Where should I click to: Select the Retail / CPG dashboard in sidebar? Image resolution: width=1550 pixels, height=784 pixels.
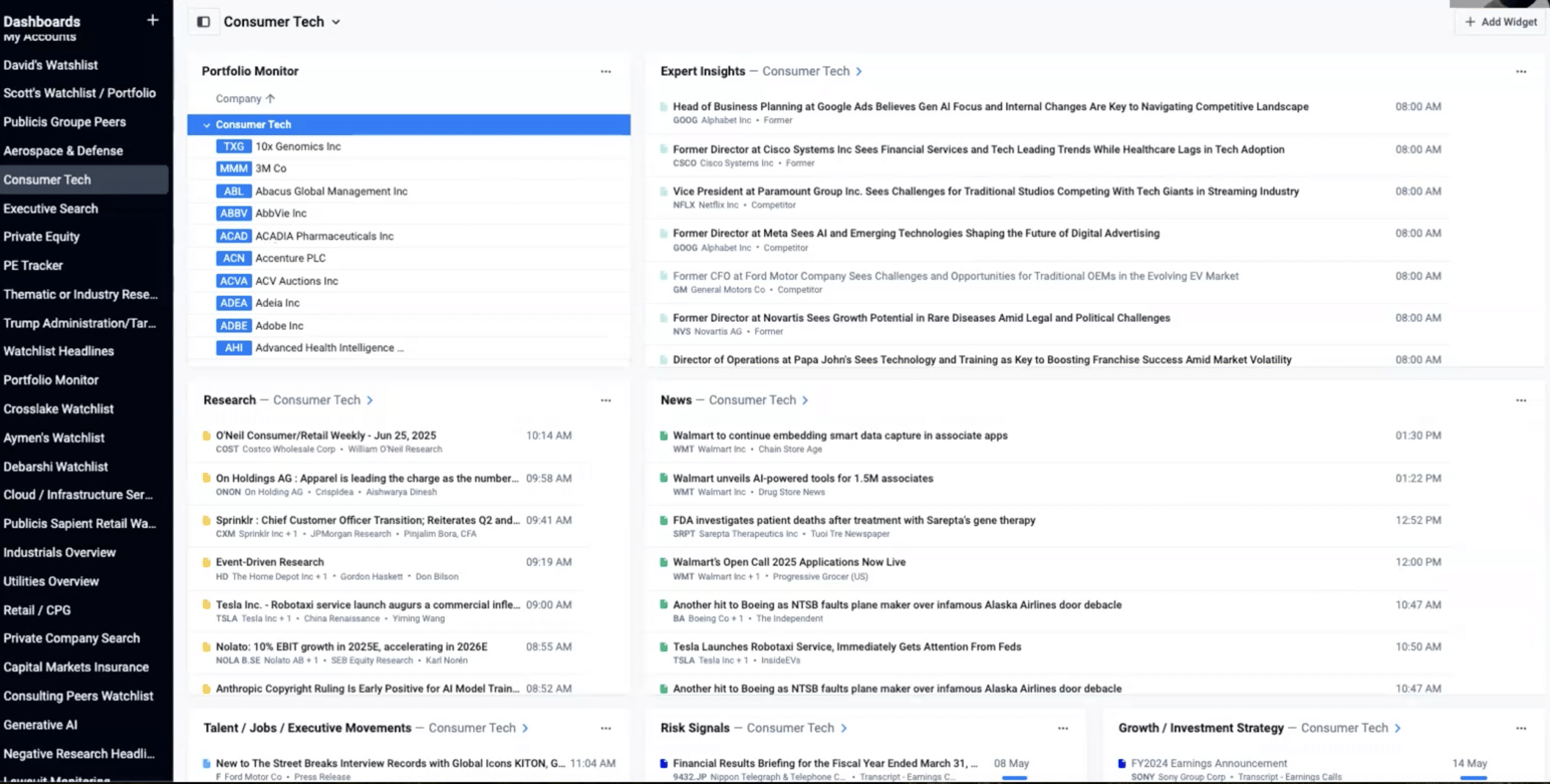tap(37, 610)
